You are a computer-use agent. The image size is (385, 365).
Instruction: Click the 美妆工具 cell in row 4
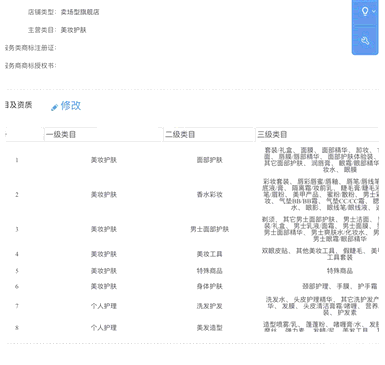(x=209, y=254)
